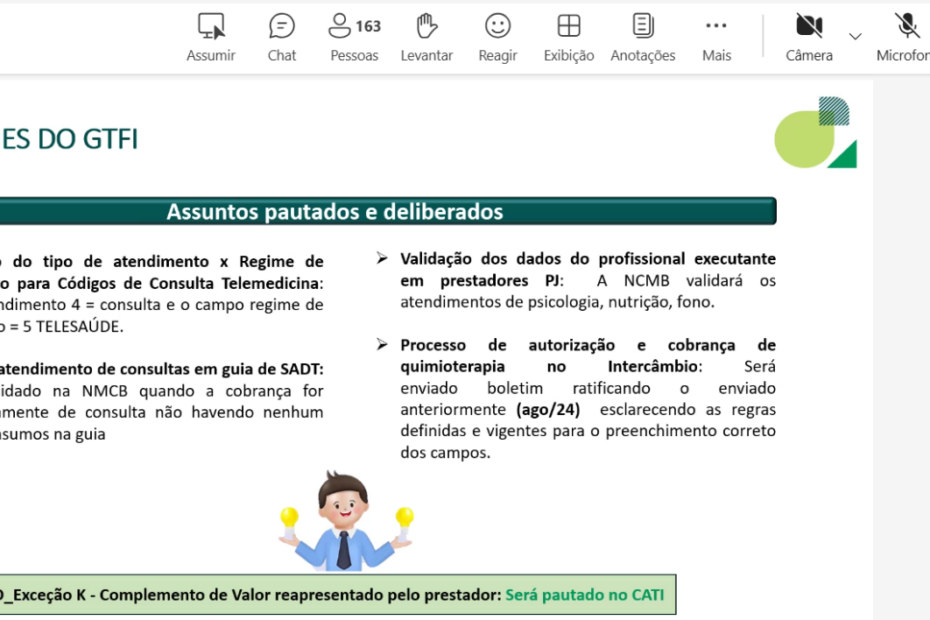
Task: Click the Assumir take-control icon
Action: (211, 27)
